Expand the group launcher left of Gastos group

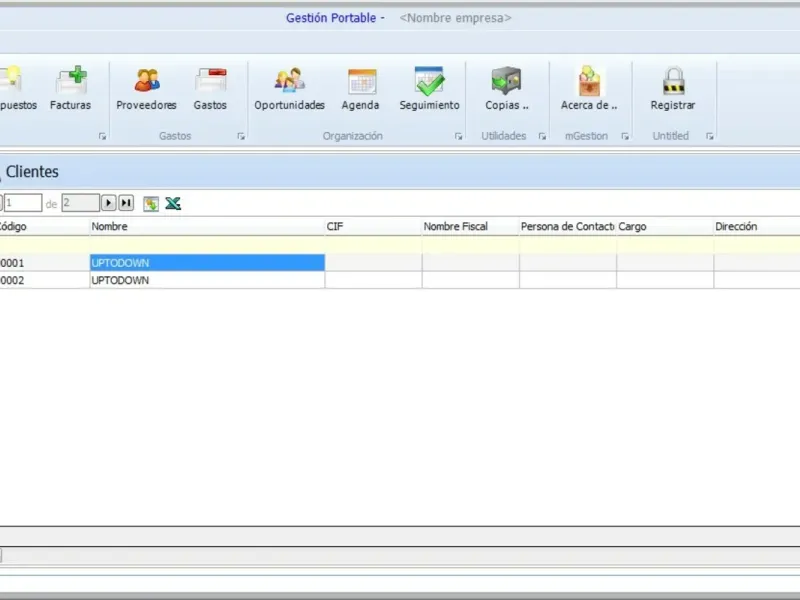[x=102, y=136]
